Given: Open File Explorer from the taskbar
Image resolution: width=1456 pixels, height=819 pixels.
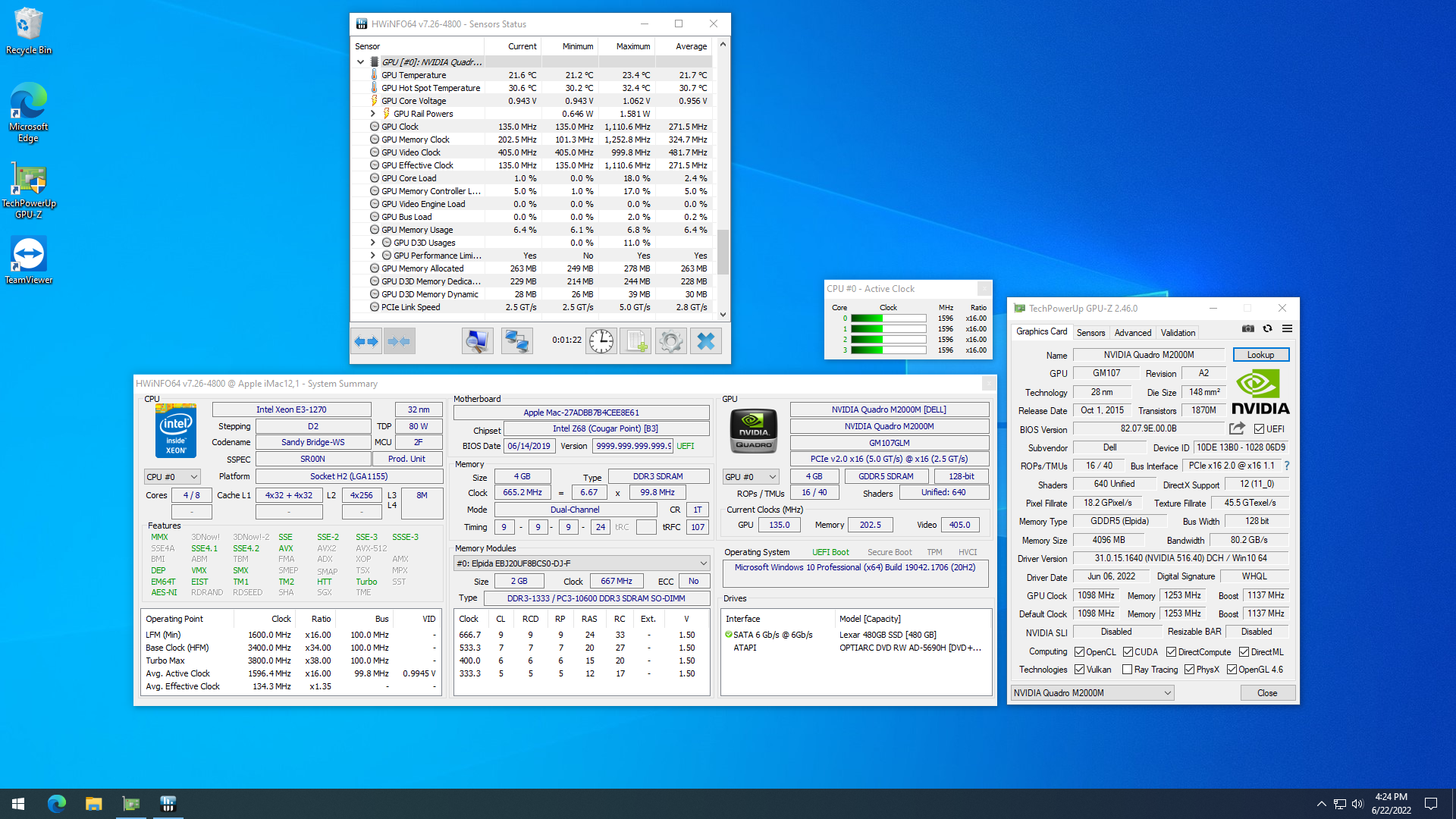Looking at the screenshot, I should point(93,804).
